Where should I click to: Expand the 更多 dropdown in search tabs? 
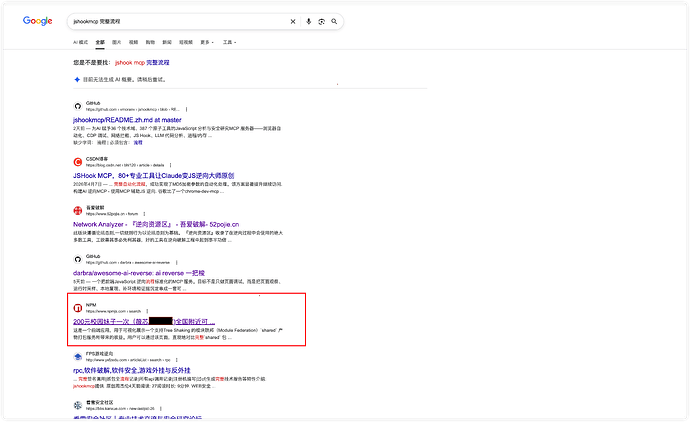click(x=207, y=42)
